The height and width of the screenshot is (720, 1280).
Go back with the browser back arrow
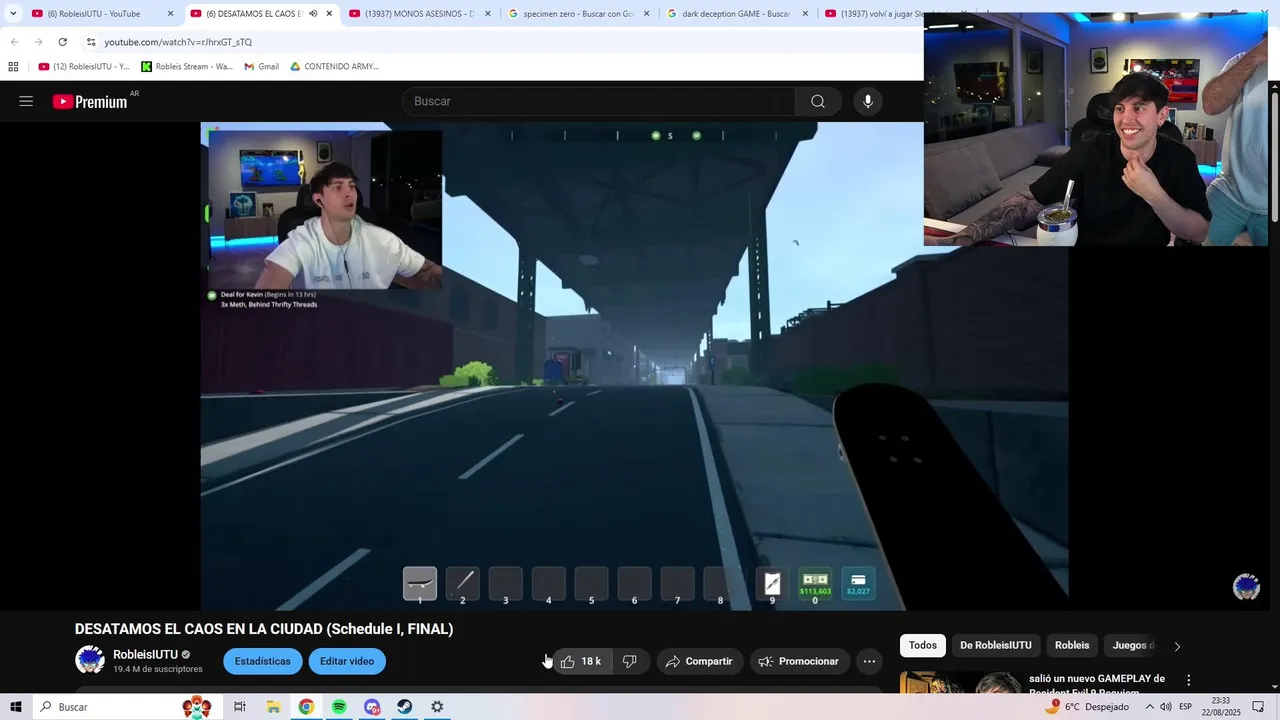pos(14,42)
